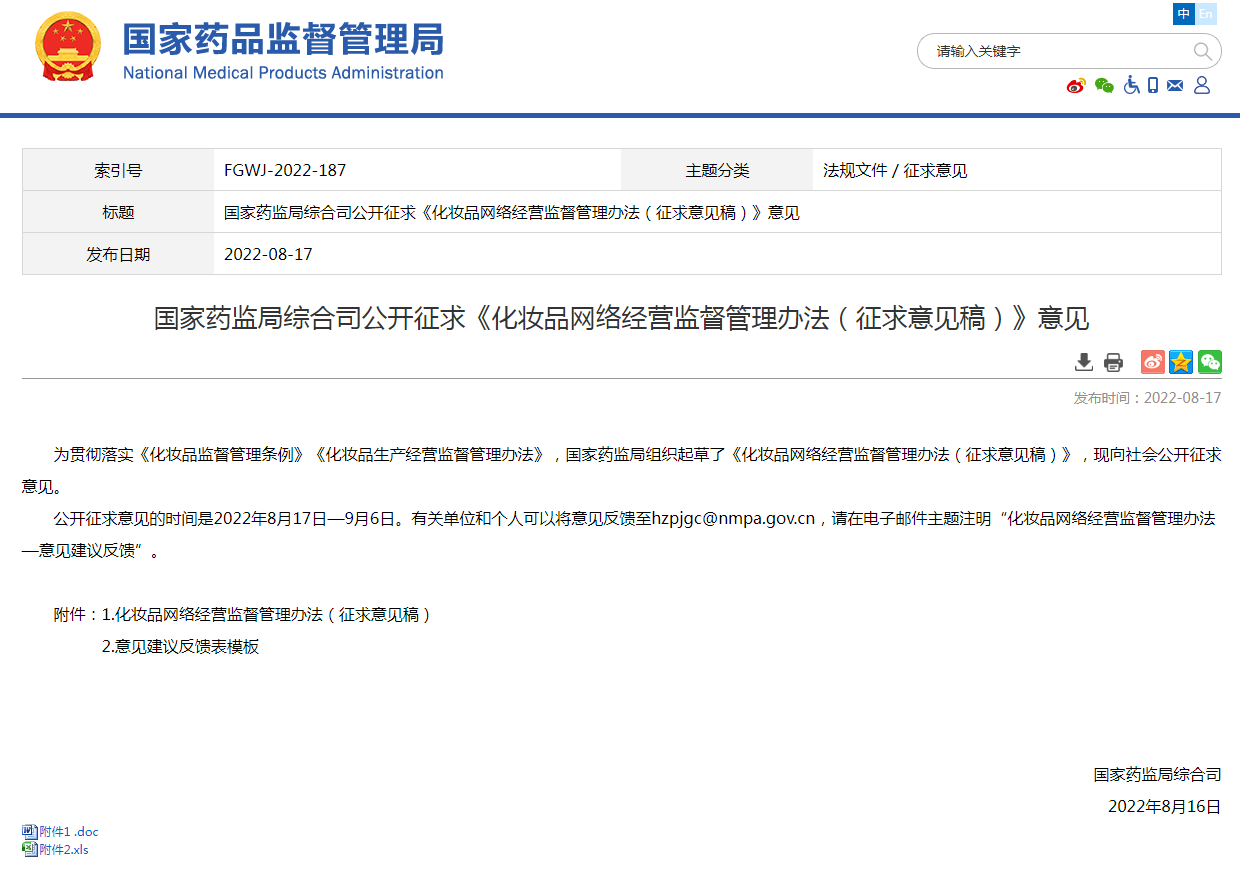Viewport: 1240px width, 873px height.
Task: Open attachment 附件1 .doc file
Action: (x=68, y=832)
